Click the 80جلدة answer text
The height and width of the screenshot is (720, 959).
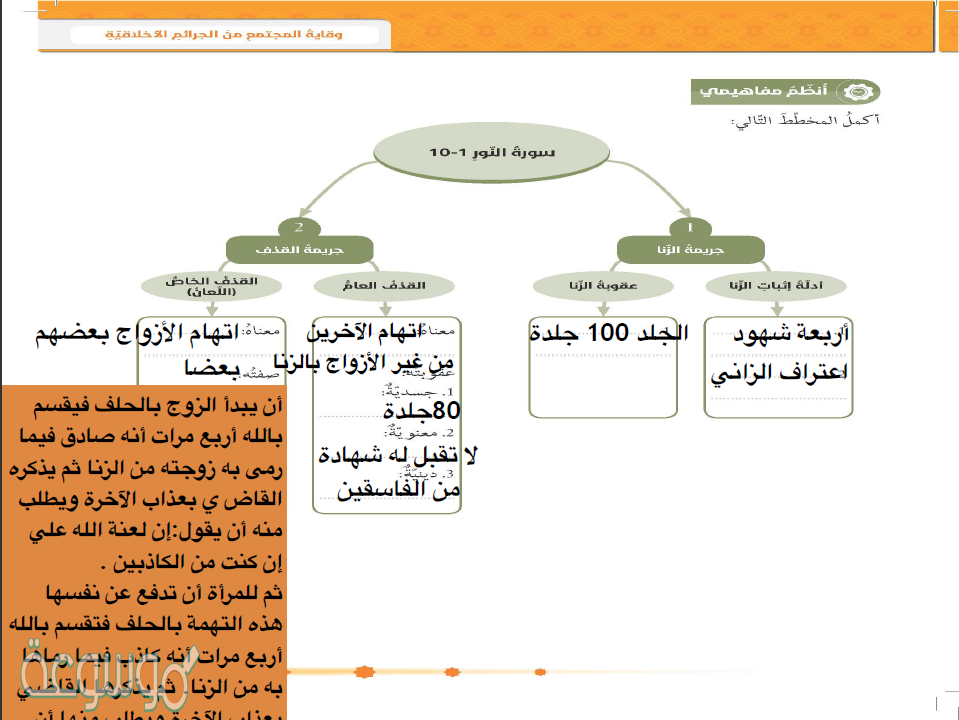421,410
